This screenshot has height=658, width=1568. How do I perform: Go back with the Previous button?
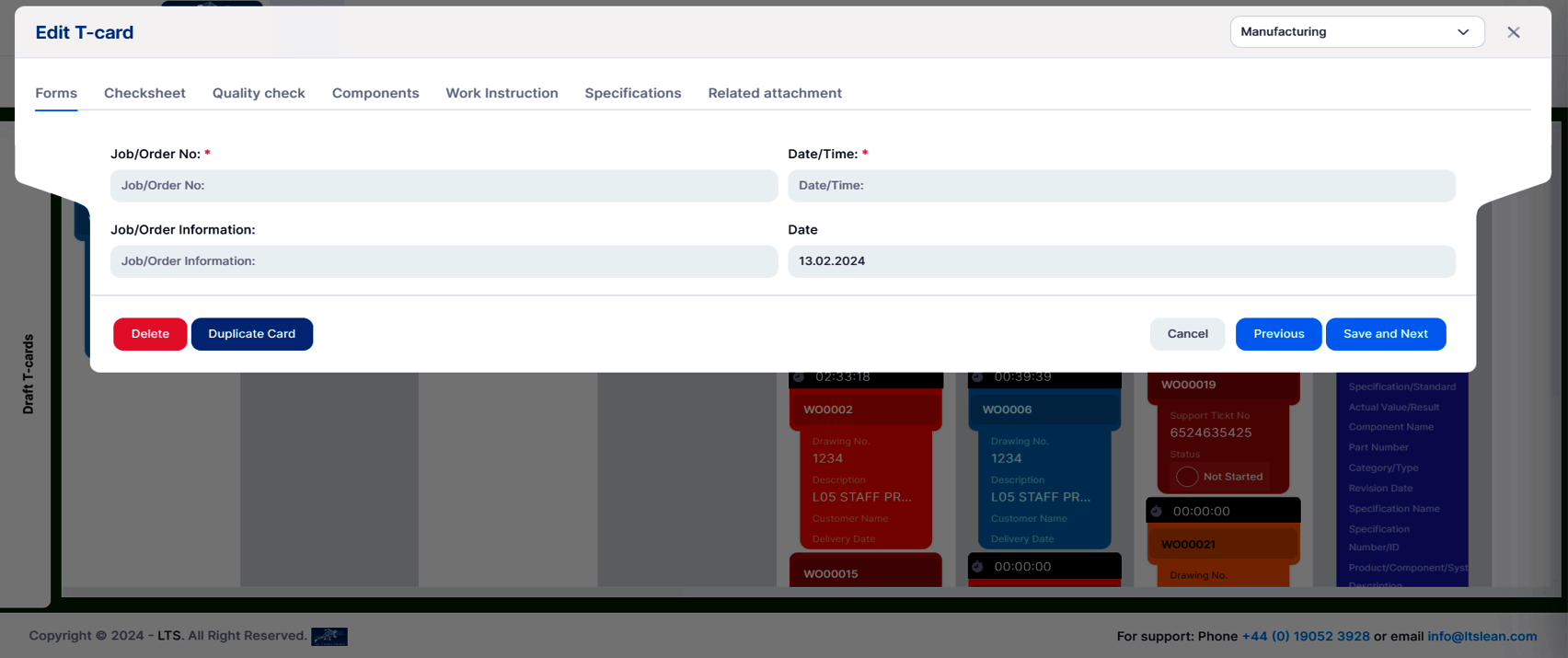pyautogui.click(x=1279, y=334)
